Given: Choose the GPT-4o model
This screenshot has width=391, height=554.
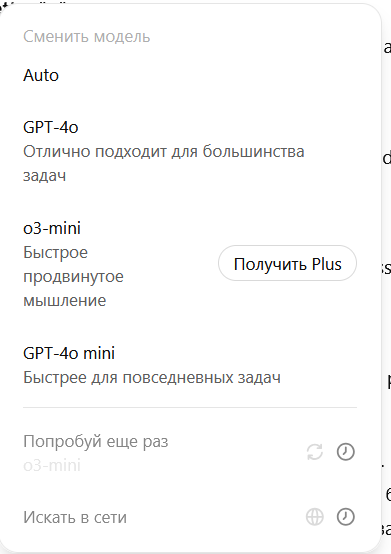Looking at the screenshot, I should pos(190,151).
